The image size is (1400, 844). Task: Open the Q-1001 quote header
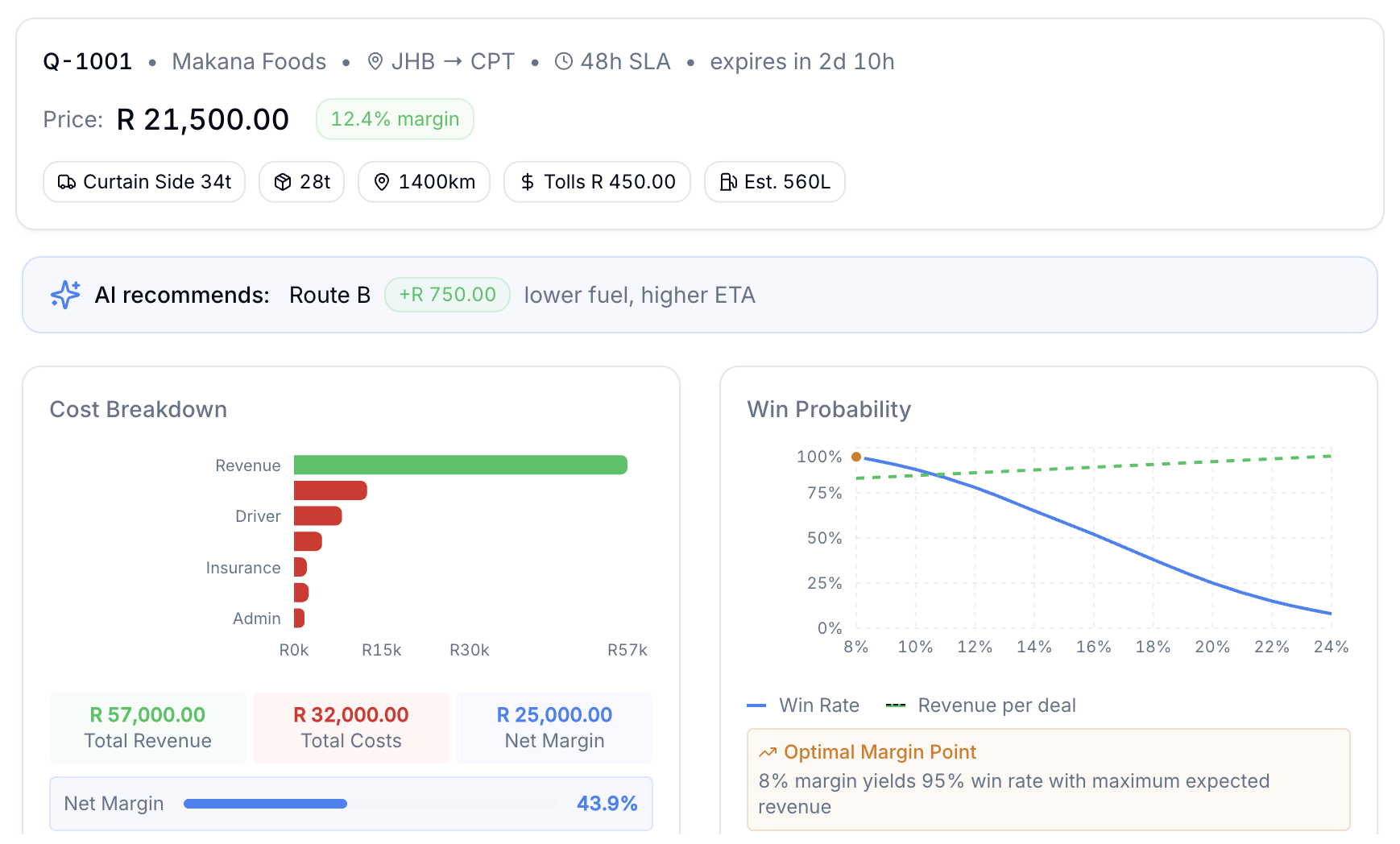[87, 60]
